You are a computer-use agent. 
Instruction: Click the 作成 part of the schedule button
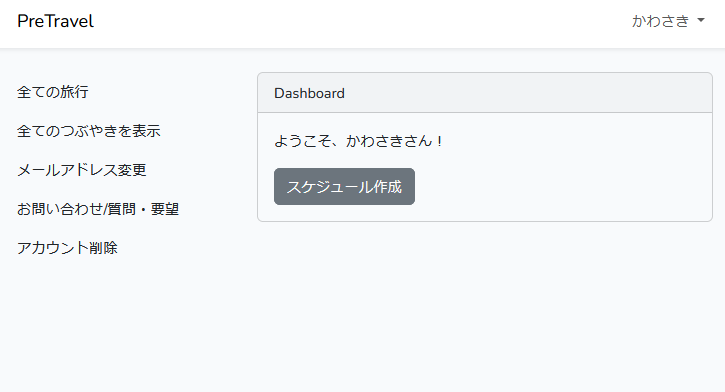[x=387, y=187]
